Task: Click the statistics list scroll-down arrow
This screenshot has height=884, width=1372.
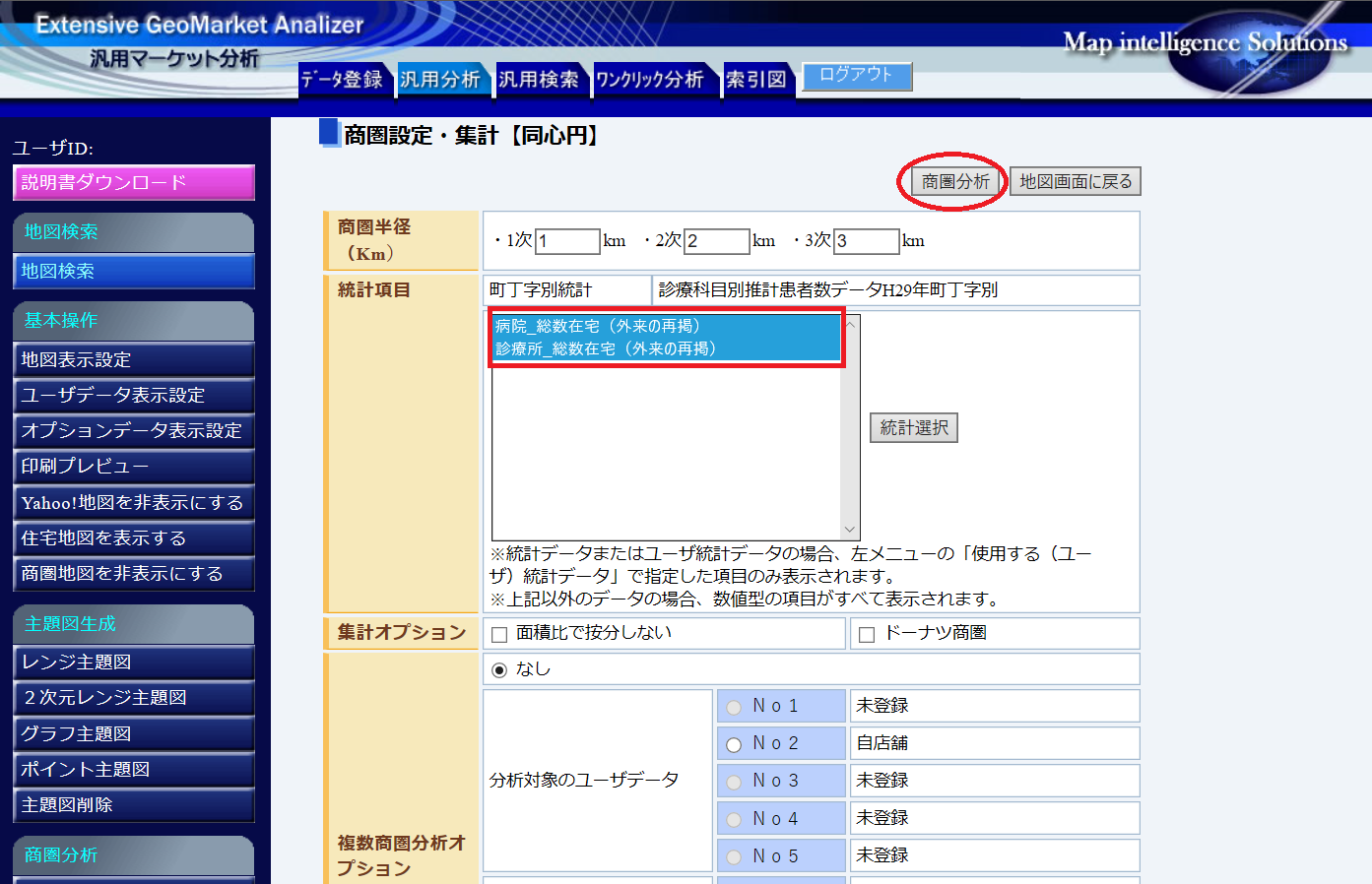Action: coord(850,530)
